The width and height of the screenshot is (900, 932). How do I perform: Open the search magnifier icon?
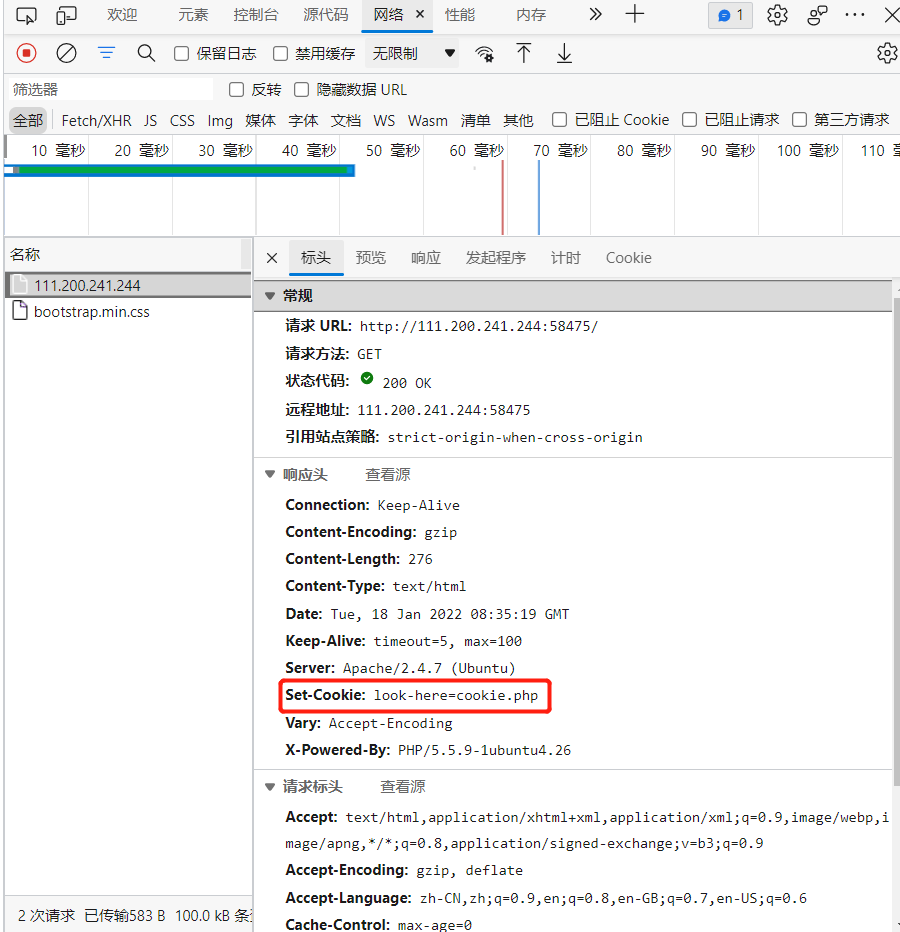[146, 53]
